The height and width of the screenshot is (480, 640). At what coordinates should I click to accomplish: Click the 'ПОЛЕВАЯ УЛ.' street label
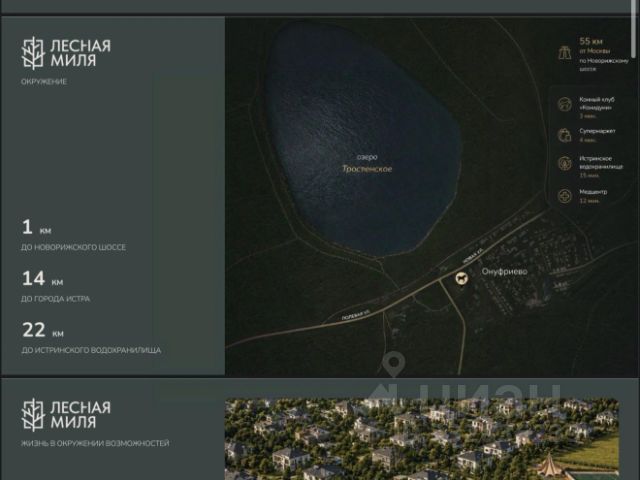pos(355,314)
